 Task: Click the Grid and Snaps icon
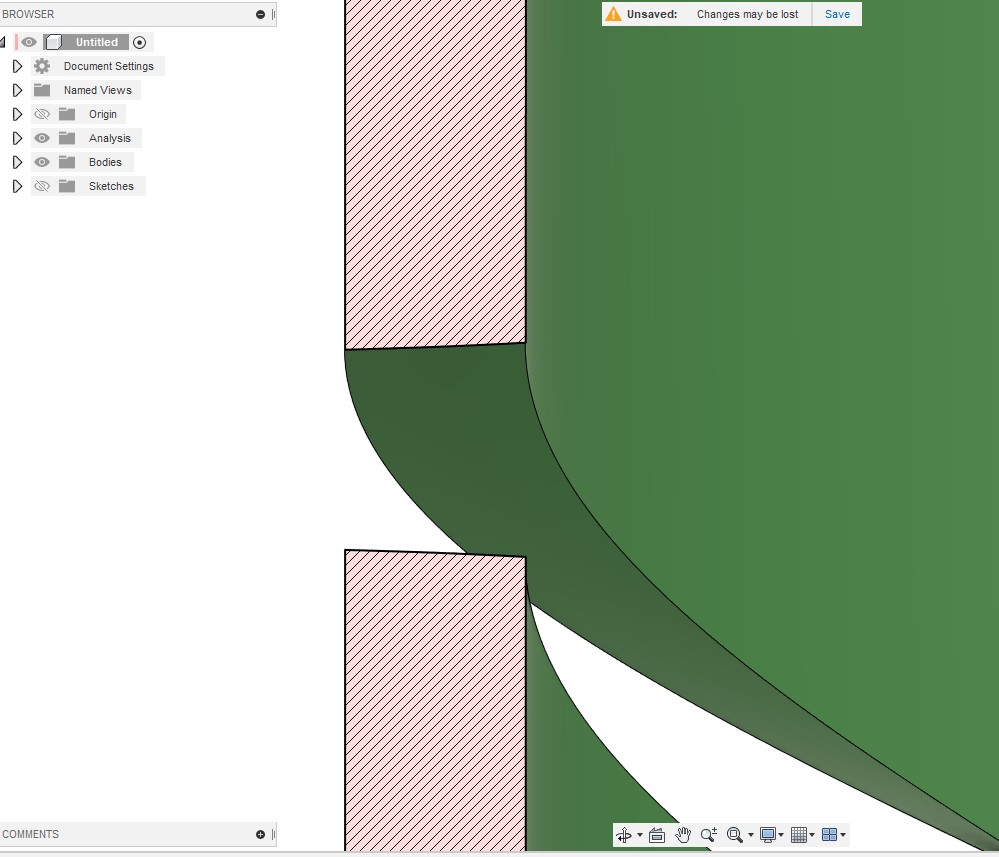(x=800, y=835)
